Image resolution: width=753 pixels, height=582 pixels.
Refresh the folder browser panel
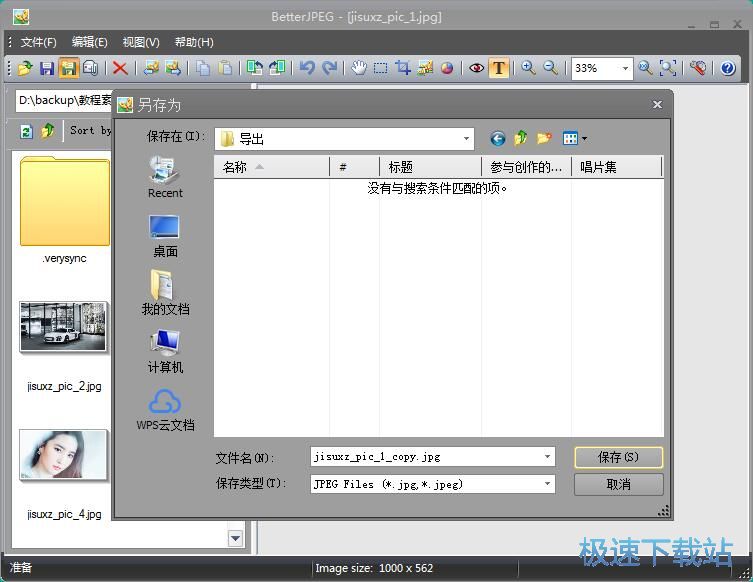pos(26,131)
